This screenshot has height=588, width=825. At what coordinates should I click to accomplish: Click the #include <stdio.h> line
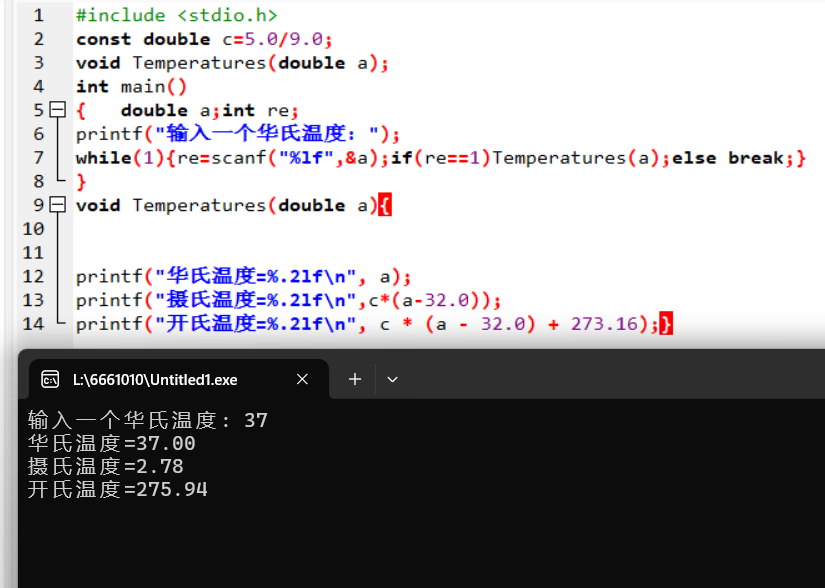(176, 15)
